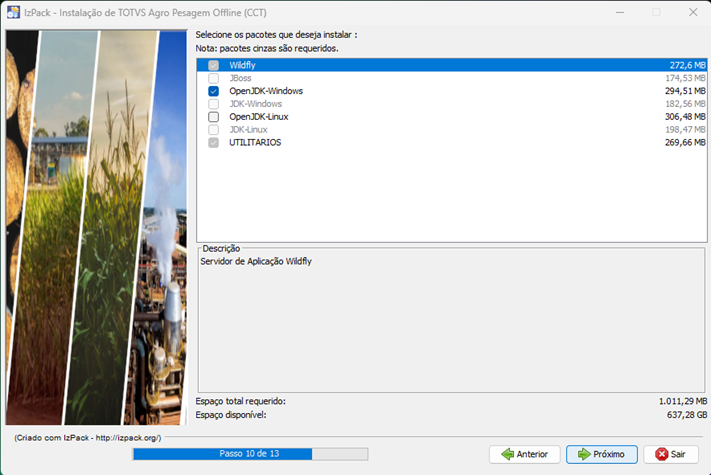This screenshot has width=711, height=475.
Task: Go back with the Anterior button
Action: coord(525,454)
